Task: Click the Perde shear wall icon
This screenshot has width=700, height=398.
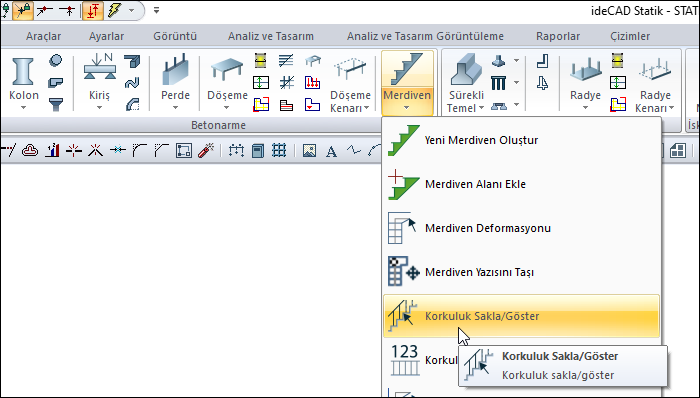Action: pyautogui.click(x=175, y=70)
